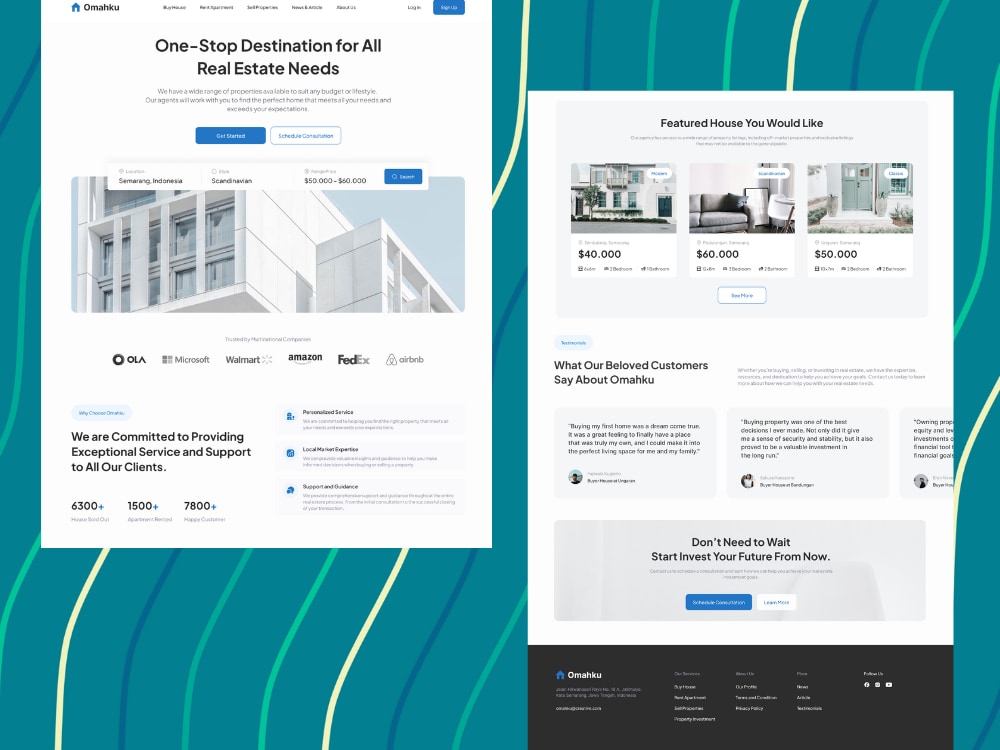
Task: Click the Sign Up button
Action: click(x=449, y=8)
